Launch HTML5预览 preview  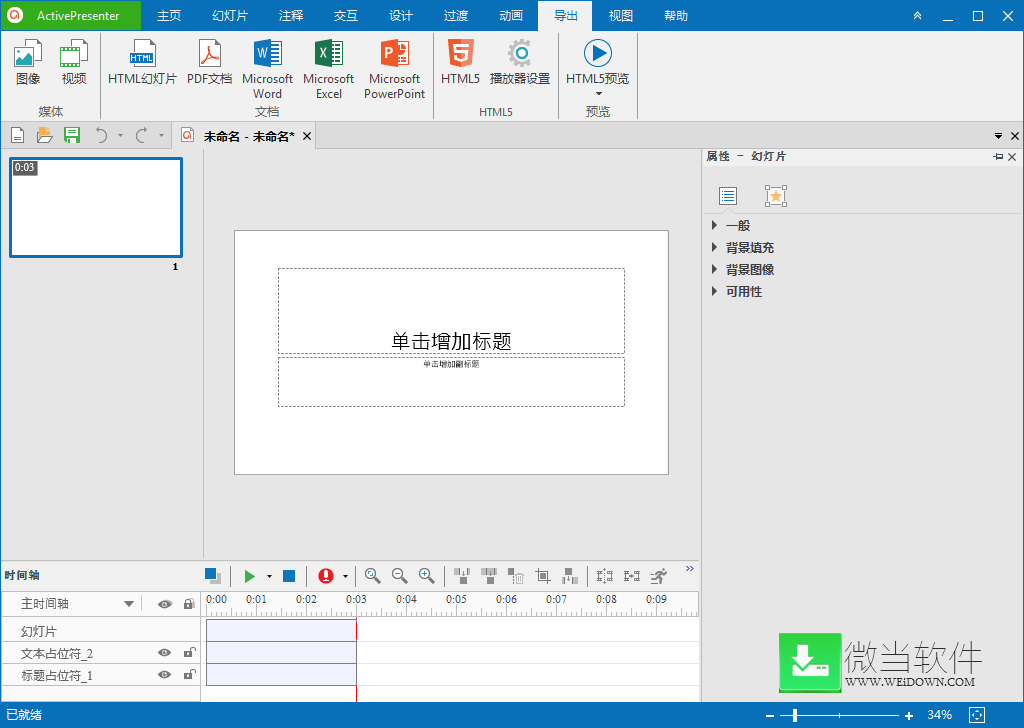598,67
